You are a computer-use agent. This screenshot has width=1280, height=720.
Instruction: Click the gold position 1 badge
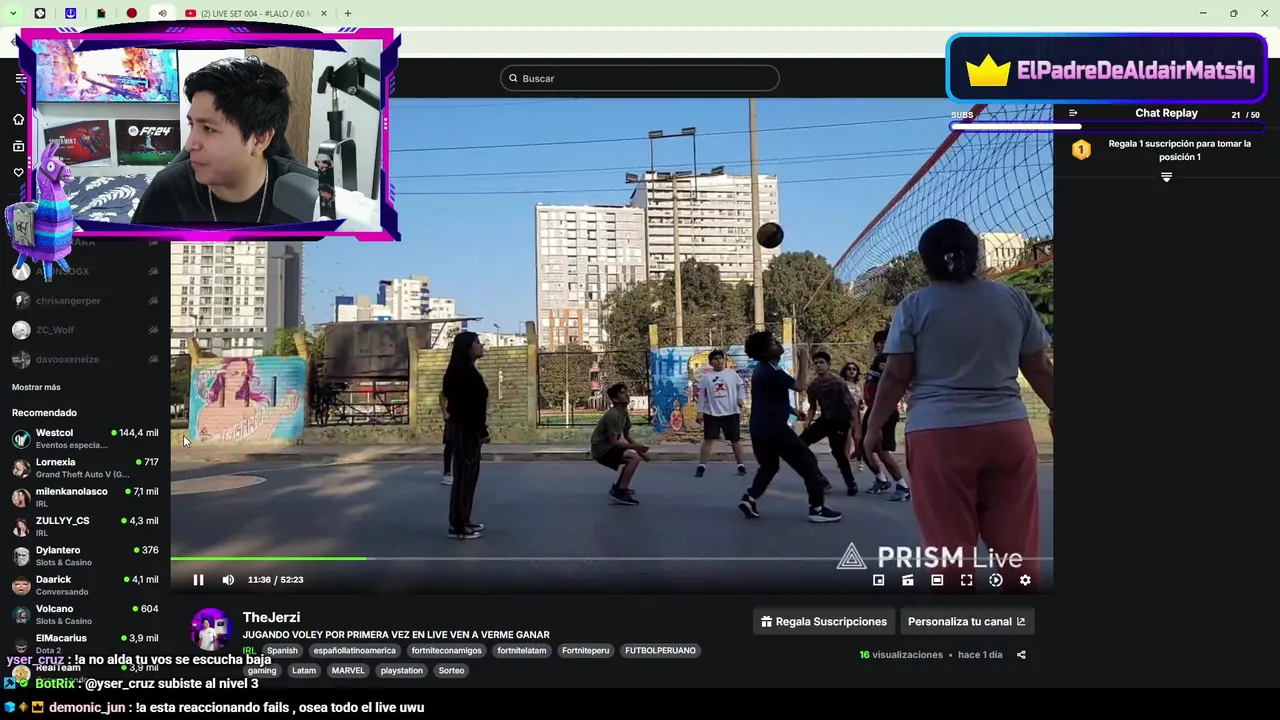1081,149
